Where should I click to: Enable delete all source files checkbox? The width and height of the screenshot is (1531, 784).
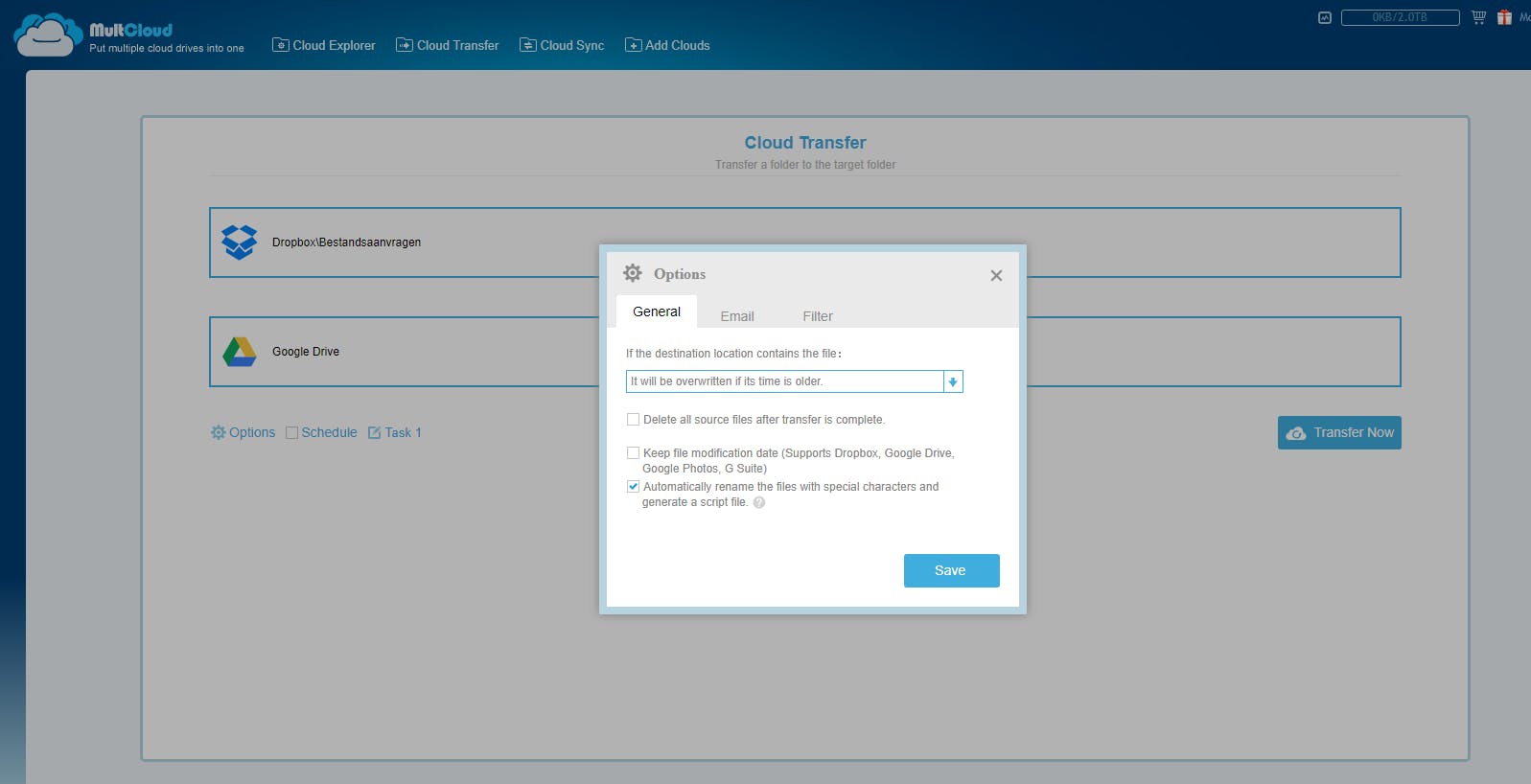tap(633, 420)
